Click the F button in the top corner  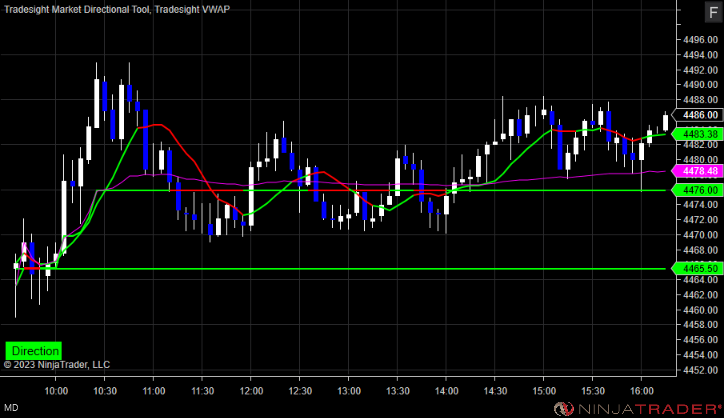pos(713,12)
